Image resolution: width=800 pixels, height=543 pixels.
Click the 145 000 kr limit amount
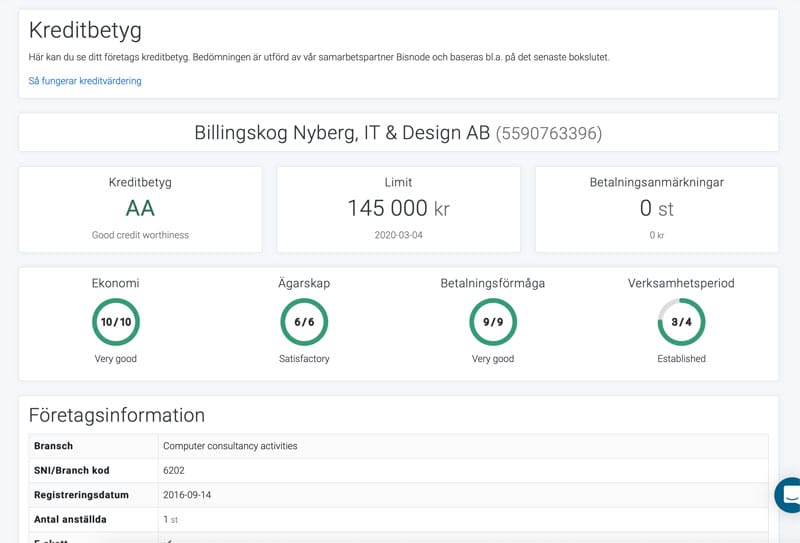tap(398, 208)
